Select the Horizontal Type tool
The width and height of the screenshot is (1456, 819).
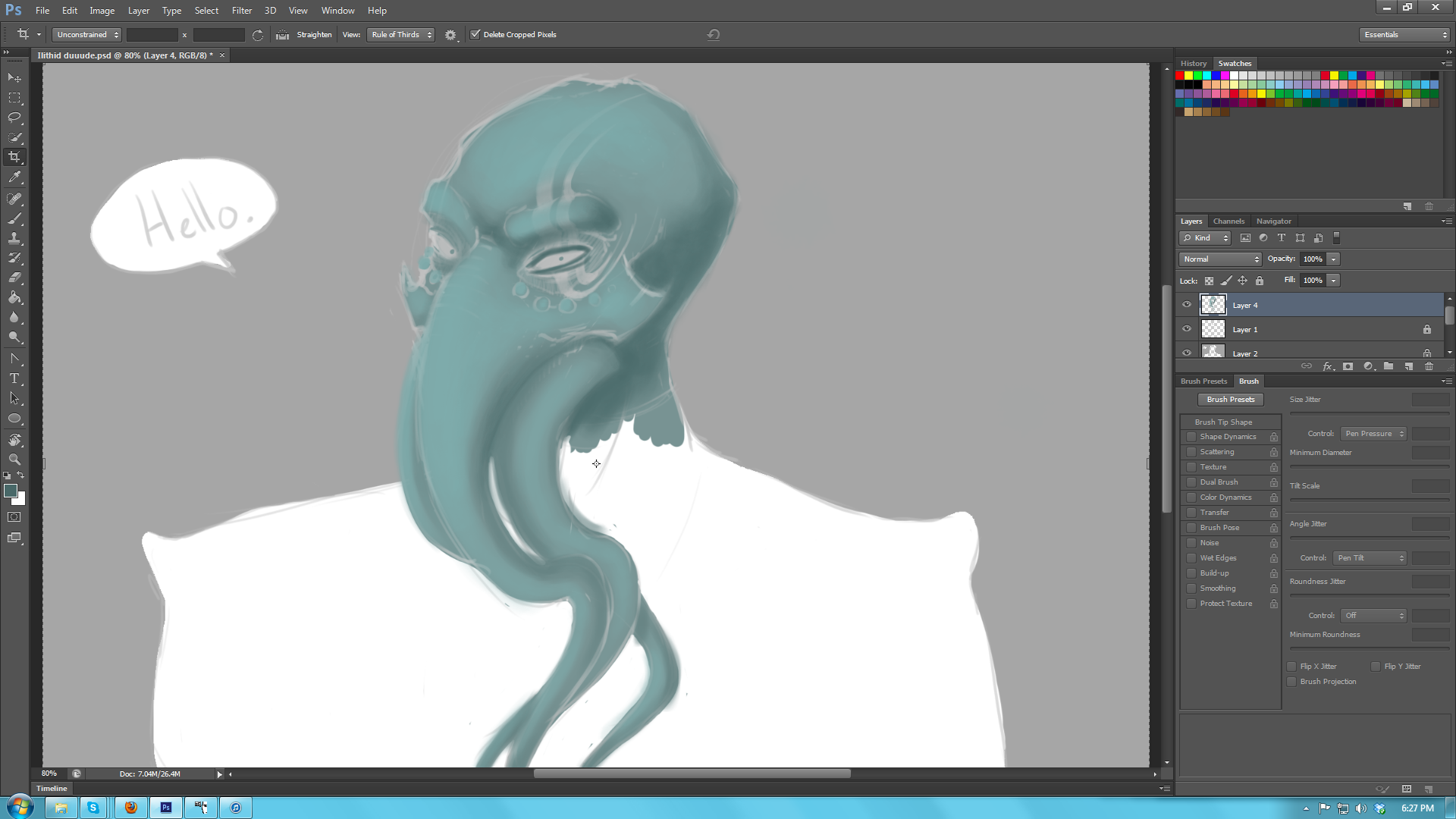coord(14,378)
